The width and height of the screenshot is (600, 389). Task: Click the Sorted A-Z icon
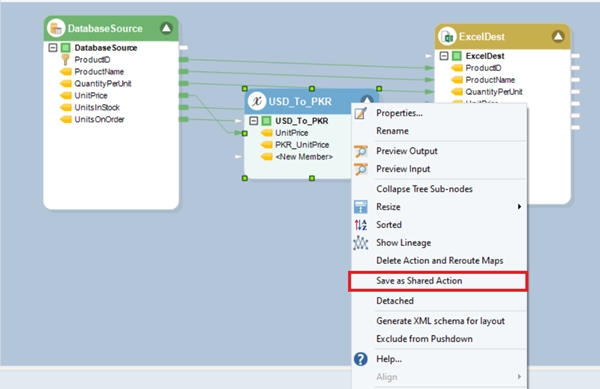360,225
